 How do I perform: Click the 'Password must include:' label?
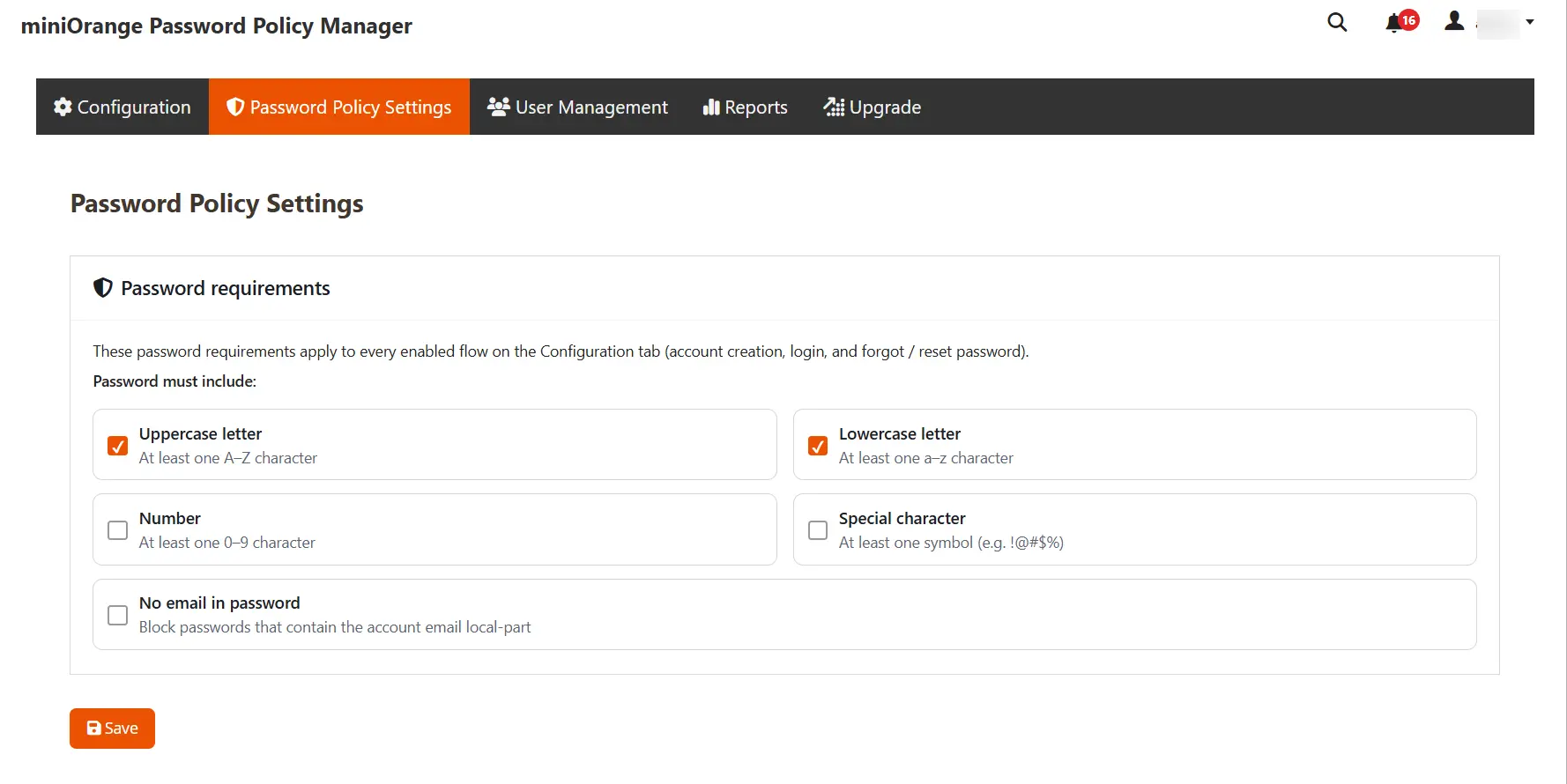click(x=175, y=381)
